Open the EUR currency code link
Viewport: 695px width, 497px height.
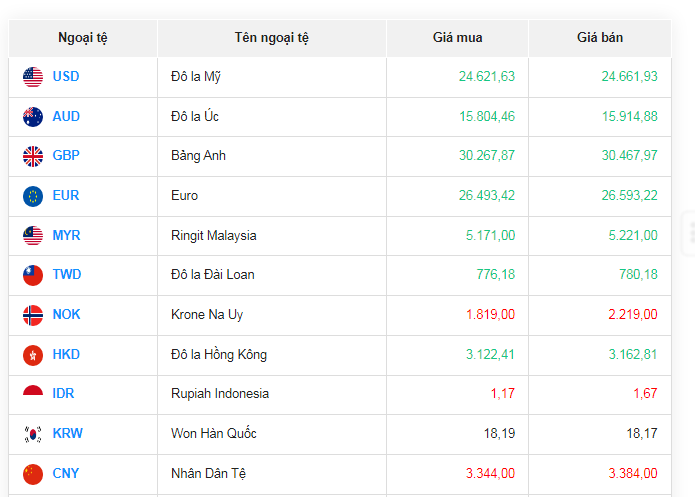click(x=66, y=196)
